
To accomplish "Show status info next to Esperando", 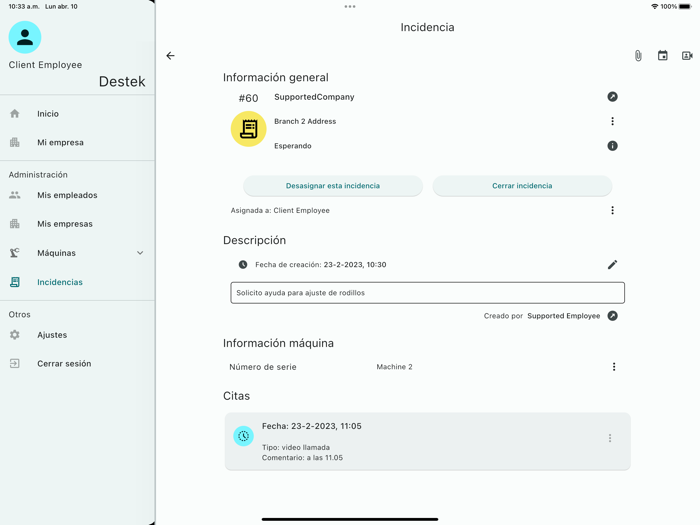I will [x=612, y=146].
